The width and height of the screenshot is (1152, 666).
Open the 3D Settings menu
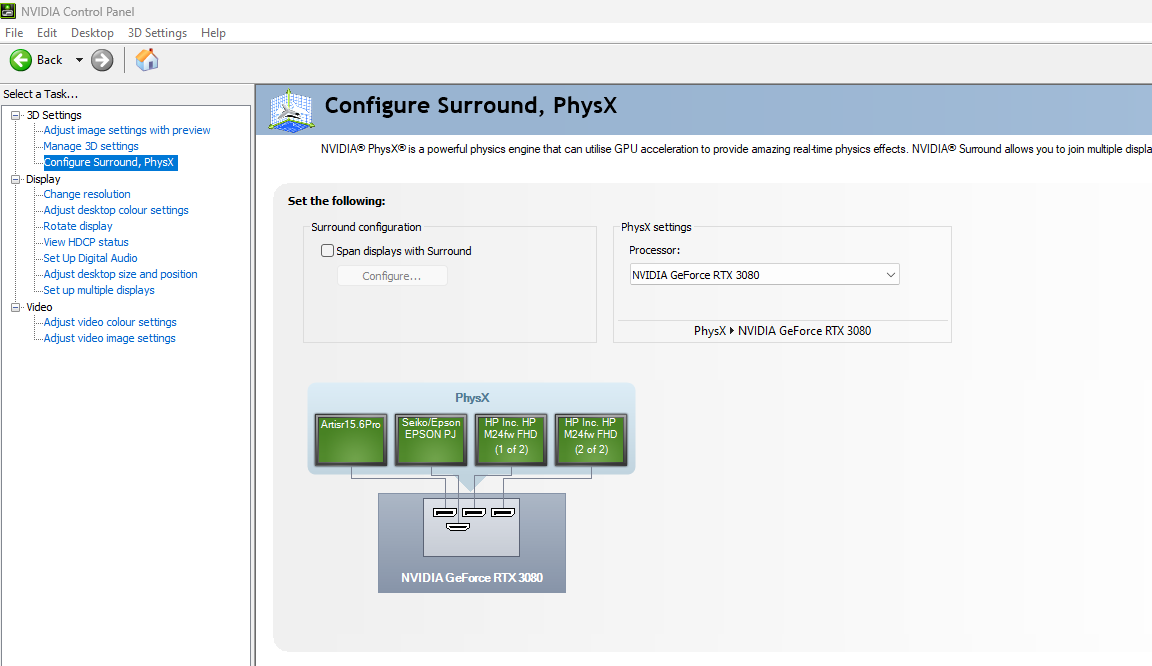tap(157, 33)
